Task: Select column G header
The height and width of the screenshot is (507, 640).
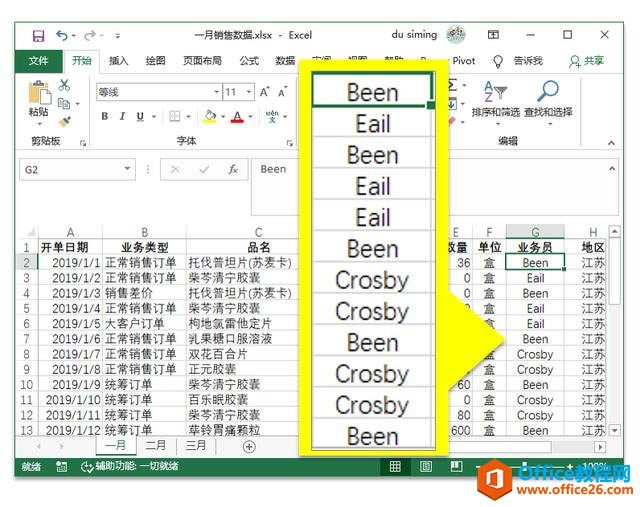Action: 535,232
